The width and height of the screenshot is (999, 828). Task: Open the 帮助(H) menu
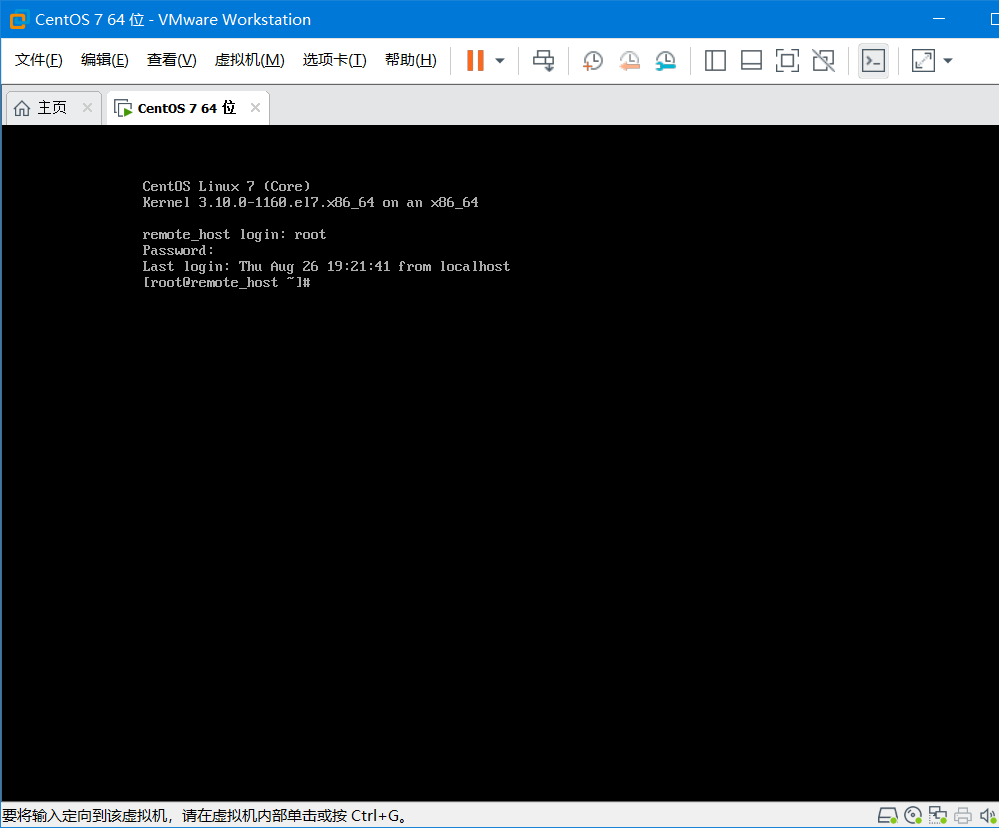click(411, 60)
